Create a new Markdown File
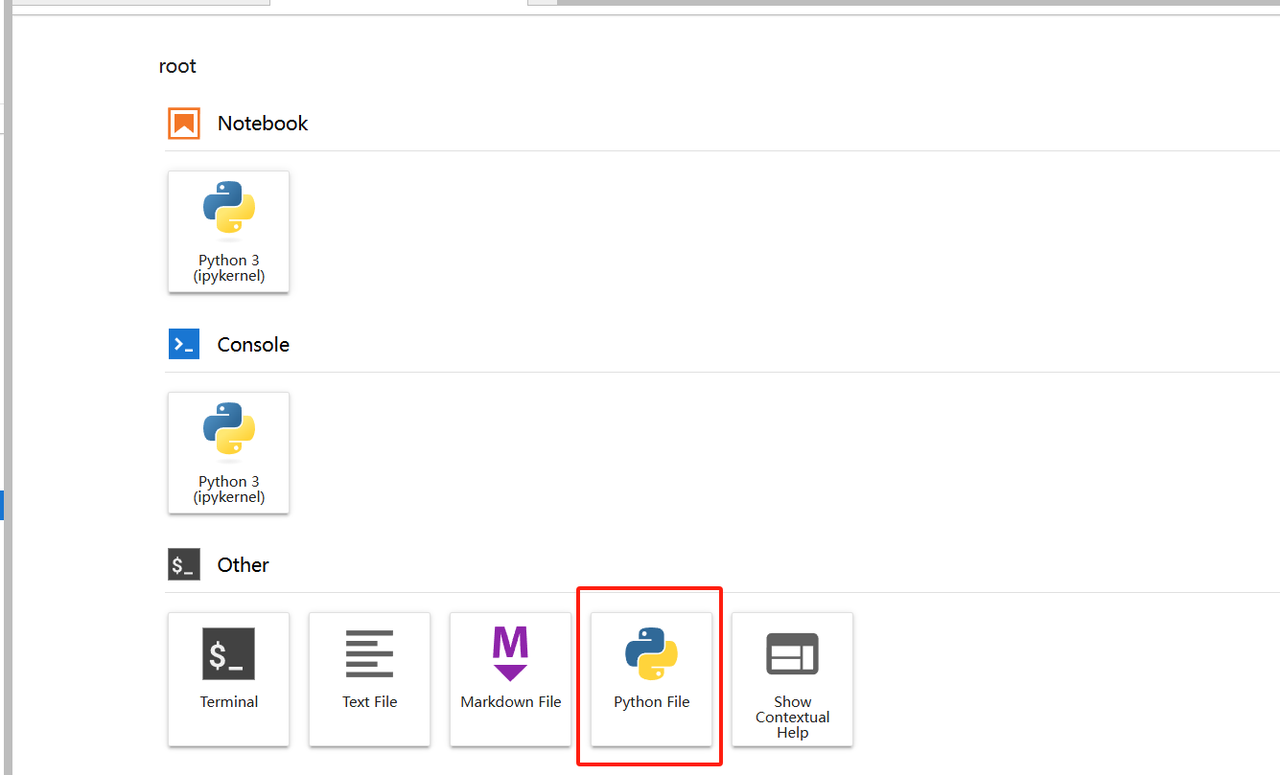1280x775 pixels. click(x=510, y=678)
